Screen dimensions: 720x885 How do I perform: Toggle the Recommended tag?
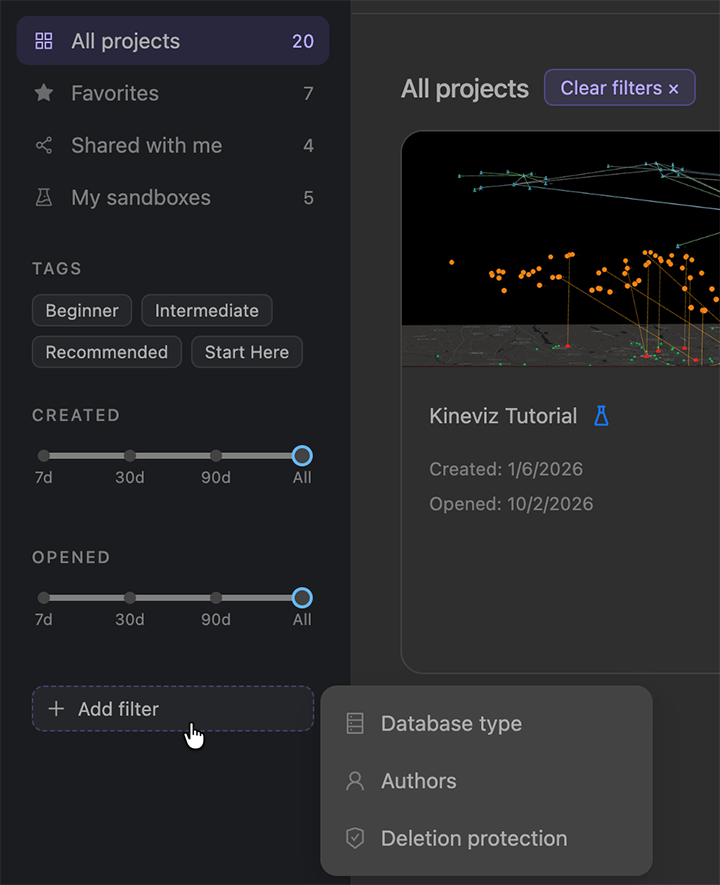pos(107,352)
